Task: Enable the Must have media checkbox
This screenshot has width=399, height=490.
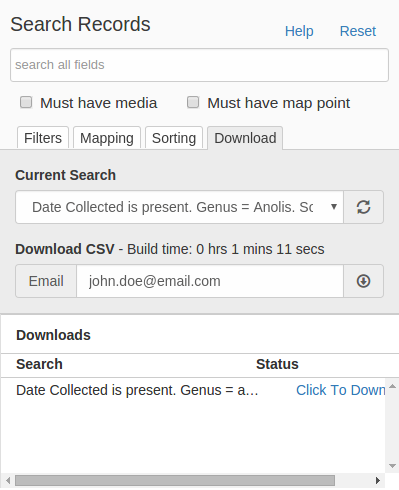Action: pyautogui.click(x=26, y=102)
